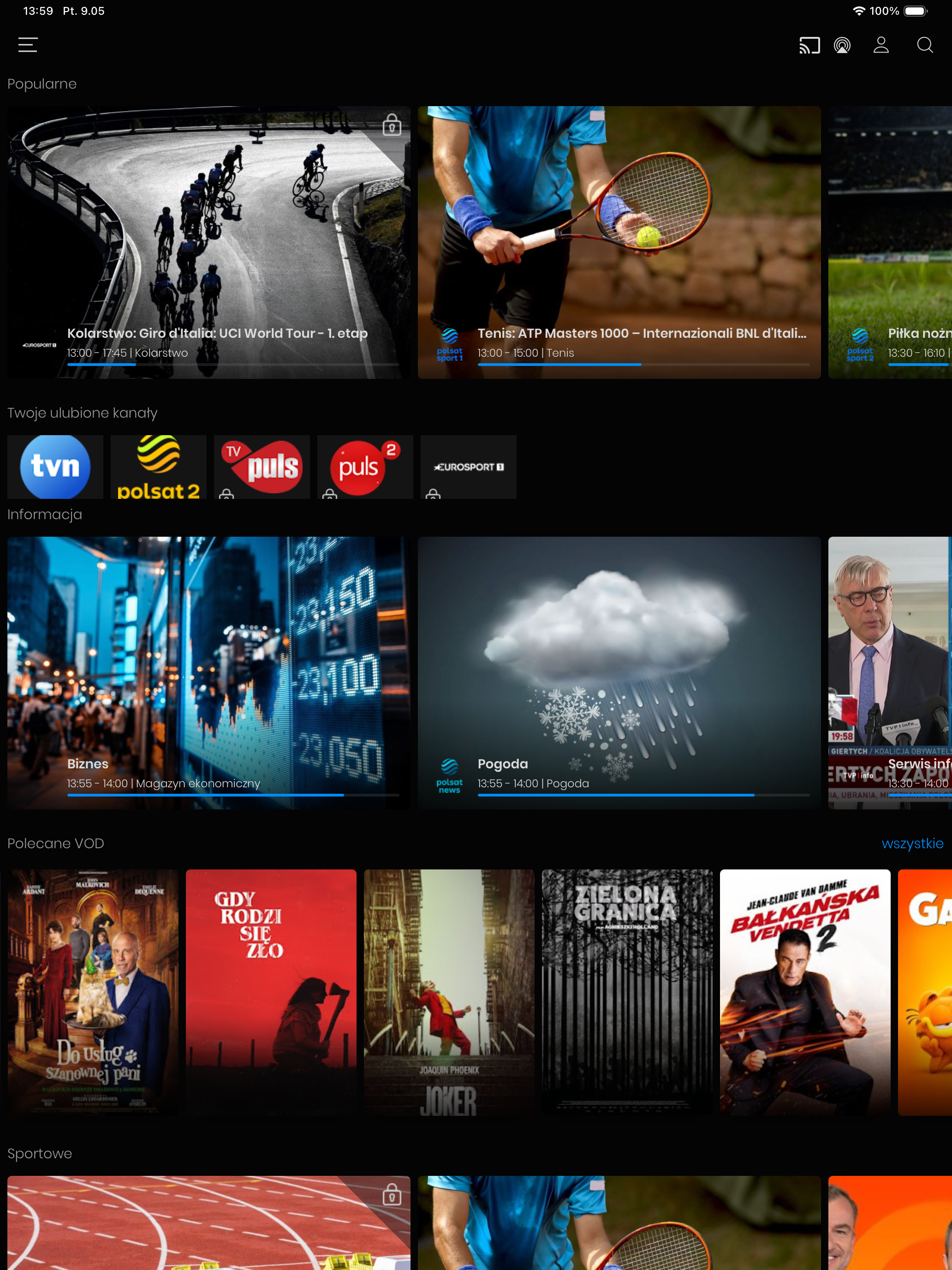Open the Pogoda program title
952x1270 pixels.
[x=503, y=764]
